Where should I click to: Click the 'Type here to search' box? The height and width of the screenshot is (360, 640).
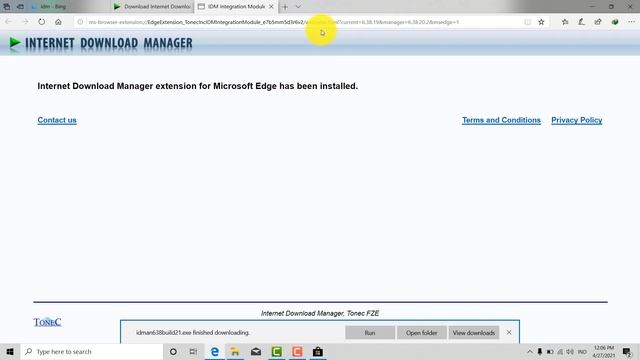[x=92, y=351]
